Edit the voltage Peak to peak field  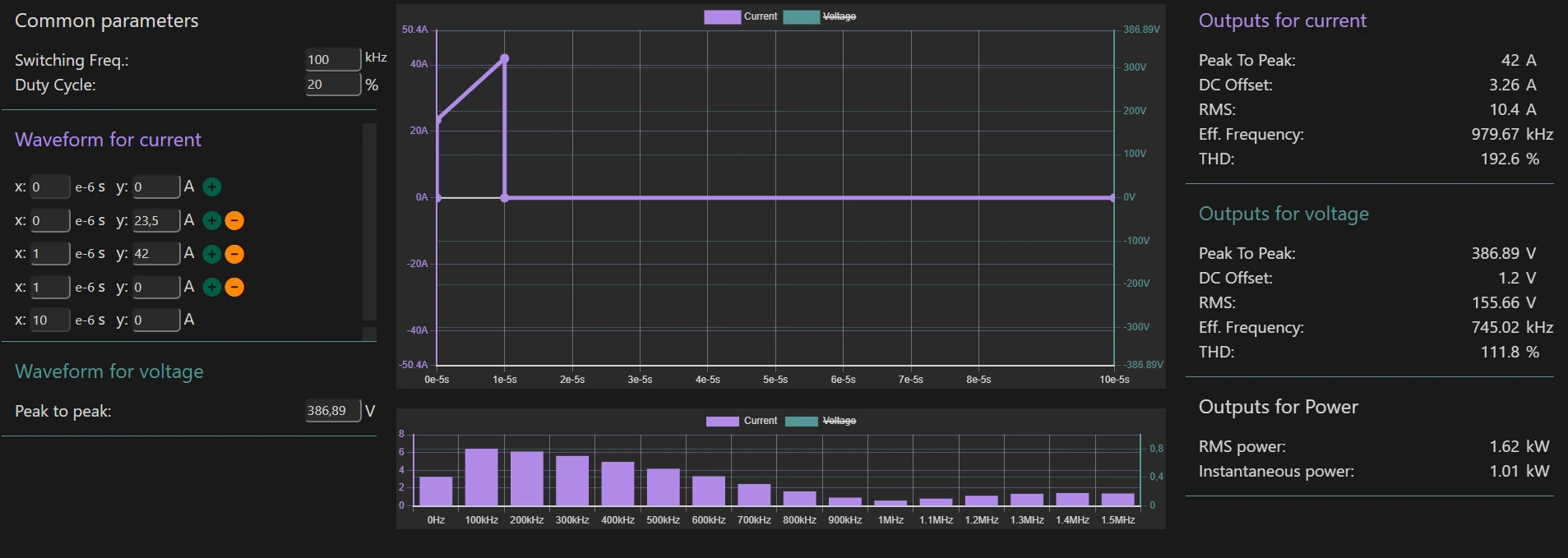tap(332, 411)
